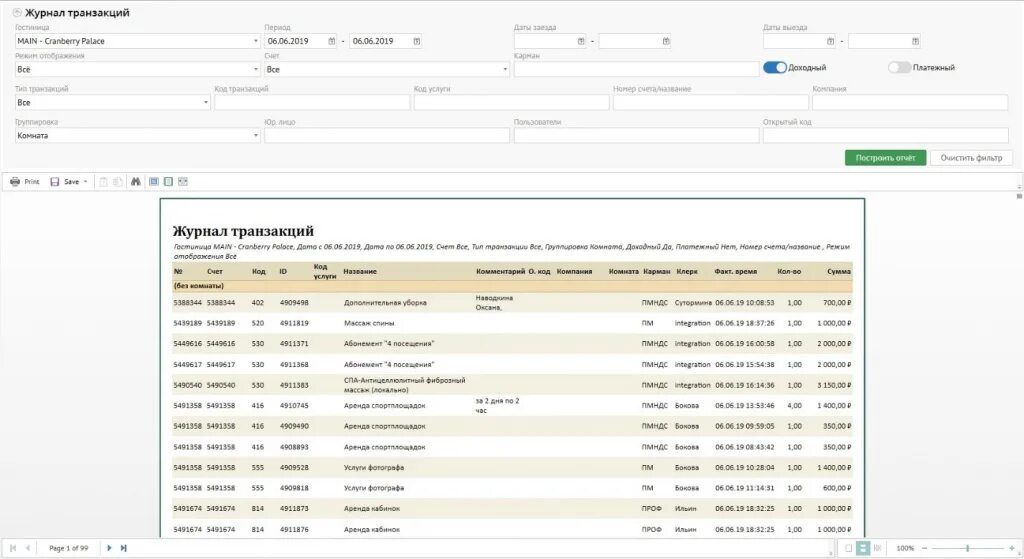Viewport: 1024px width, 559px height.
Task: Open the Save format dropdown arrow
Action: tap(86, 182)
